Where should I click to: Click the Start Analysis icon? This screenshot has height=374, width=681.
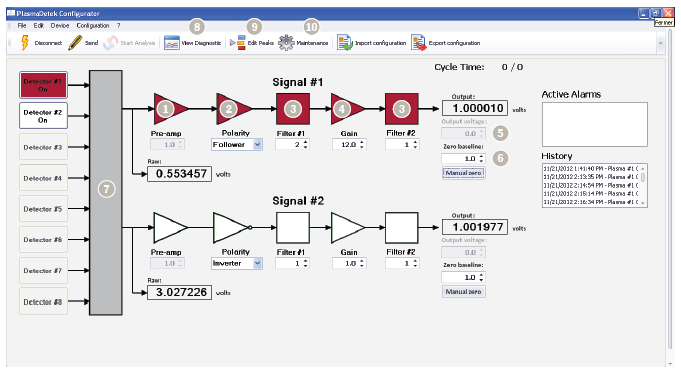pyautogui.click(x=110, y=43)
